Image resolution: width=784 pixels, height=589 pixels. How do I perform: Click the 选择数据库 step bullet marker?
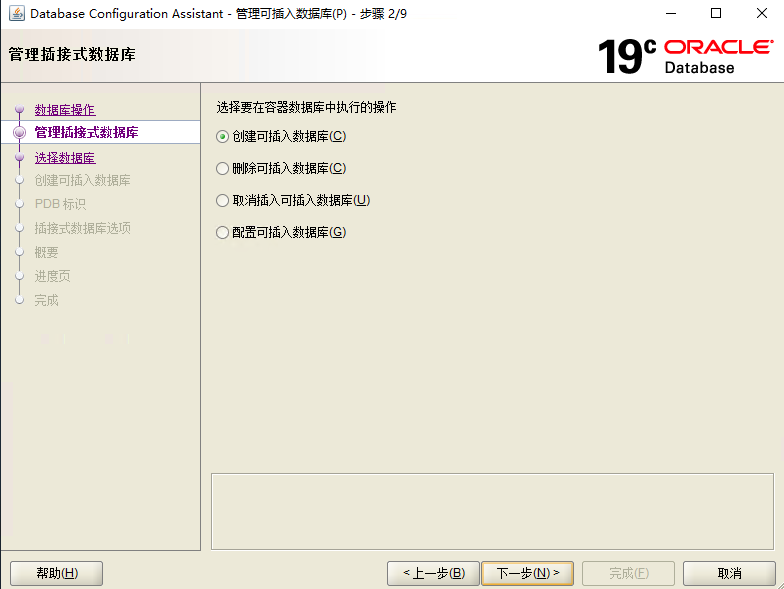pos(20,158)
